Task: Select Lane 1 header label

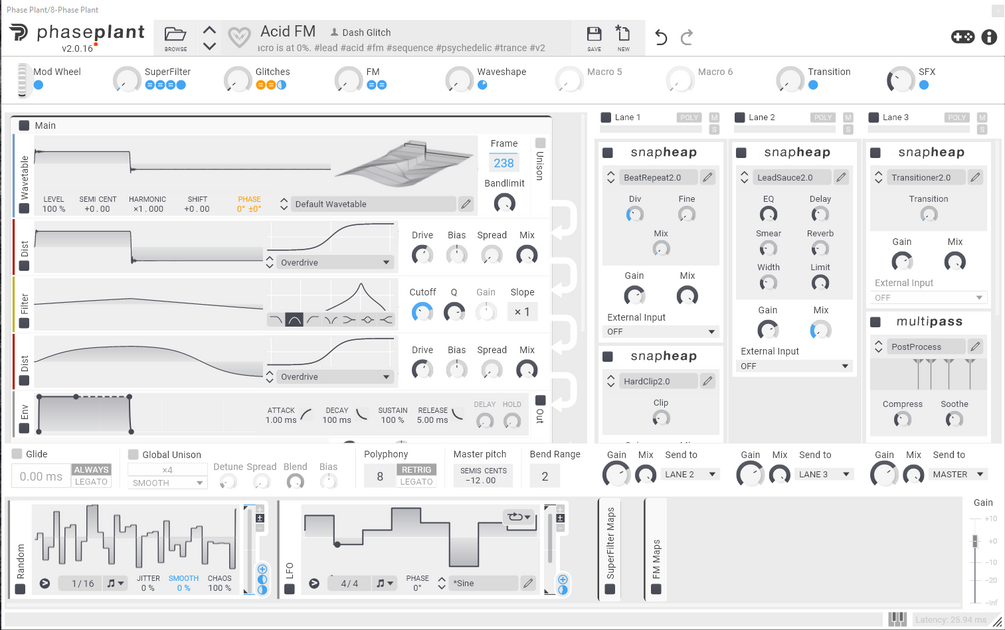Action: [627, 117]
